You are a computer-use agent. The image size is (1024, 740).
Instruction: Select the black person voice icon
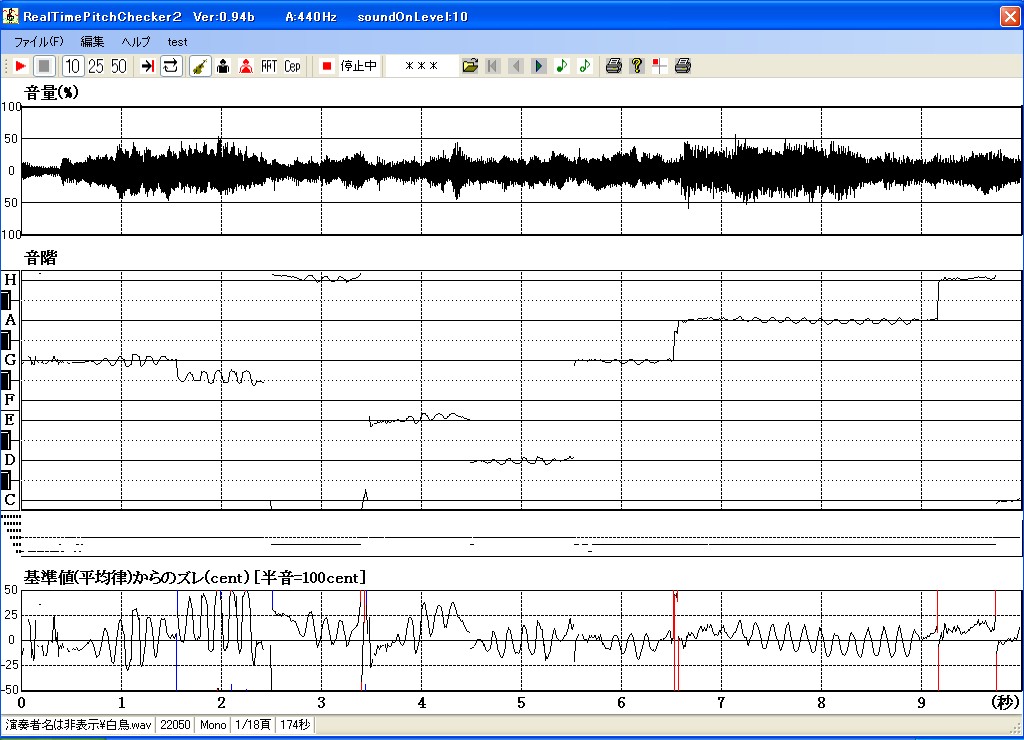(x=223, y=66)
